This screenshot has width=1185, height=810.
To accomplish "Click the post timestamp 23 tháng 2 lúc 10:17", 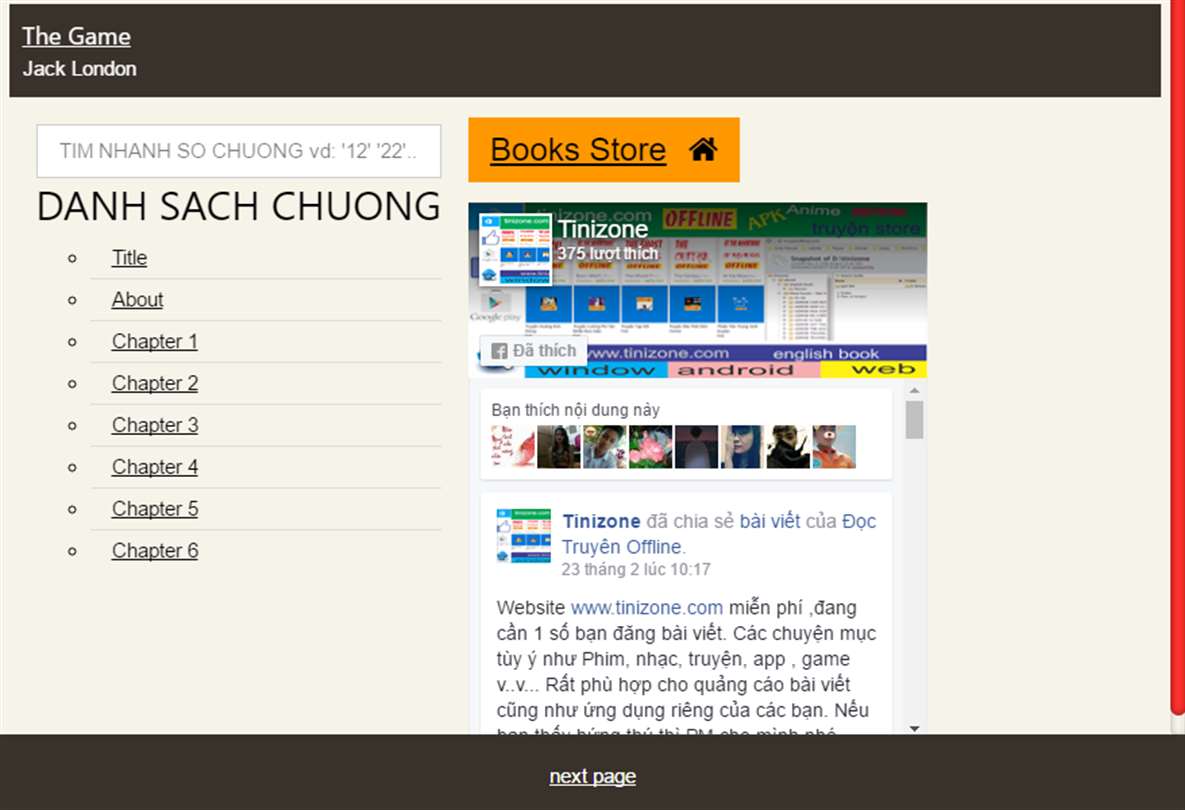I will tap(636, 569).
